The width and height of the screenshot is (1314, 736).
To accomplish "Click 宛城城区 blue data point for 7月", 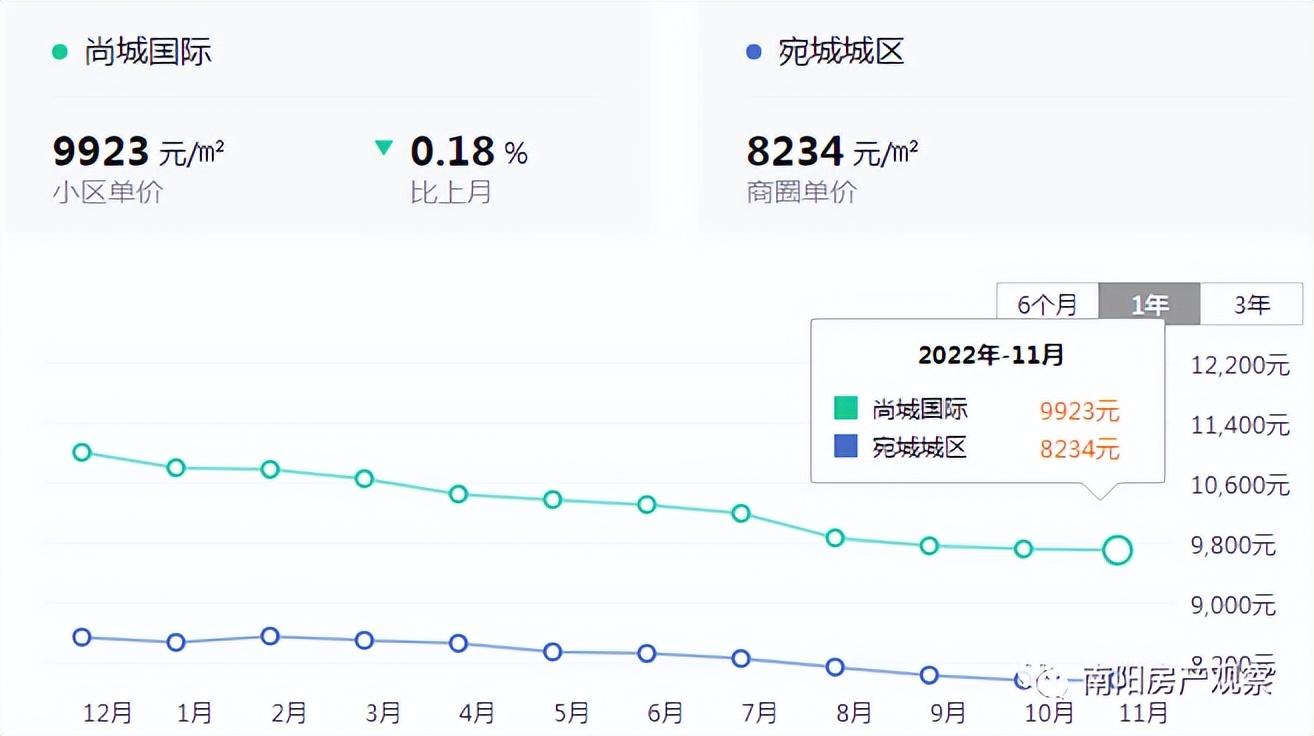I will coord(741,658).
